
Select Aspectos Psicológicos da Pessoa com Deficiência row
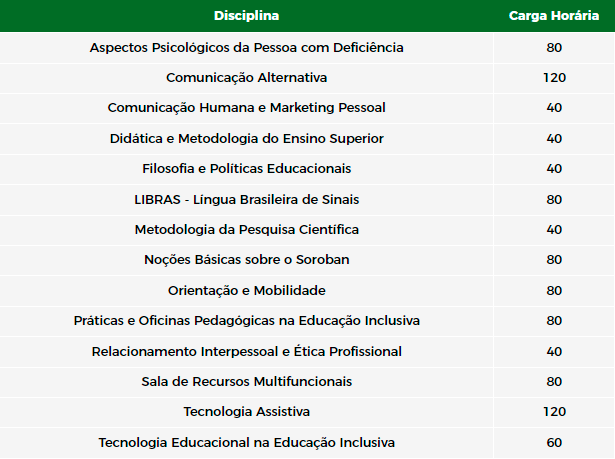[308, 47]
